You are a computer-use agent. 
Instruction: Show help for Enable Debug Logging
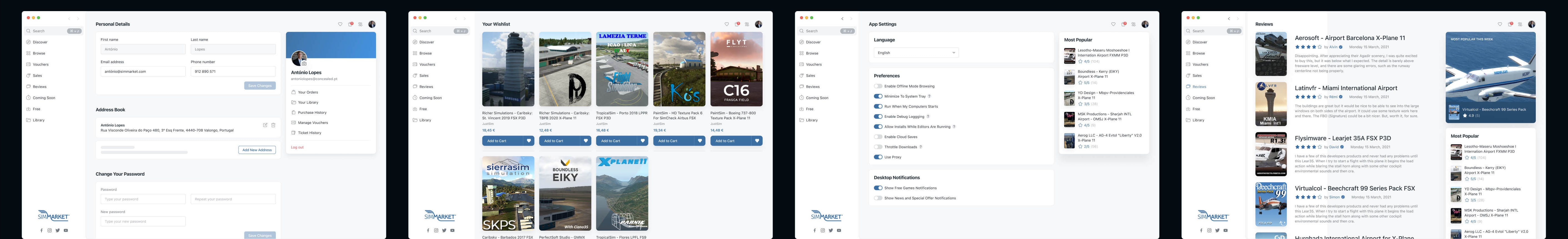point(928,116)
